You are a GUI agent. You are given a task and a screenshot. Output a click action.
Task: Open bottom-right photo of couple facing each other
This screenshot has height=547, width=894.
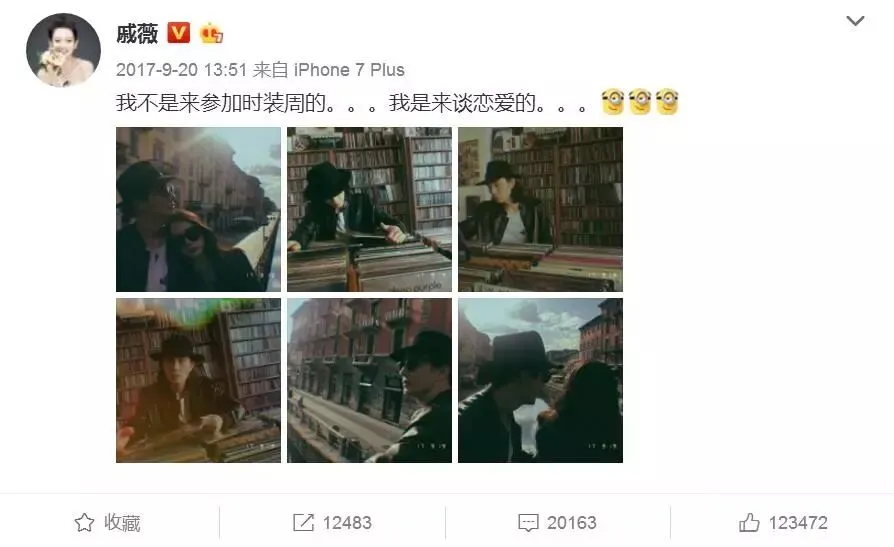tap(541, 380)
